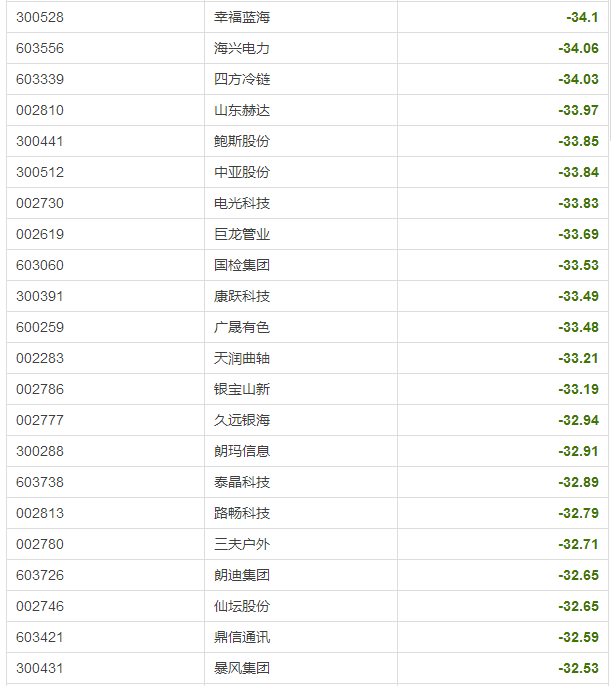611x686 pixels.
Task: Click stock code 002813
Action: [40, 513]
